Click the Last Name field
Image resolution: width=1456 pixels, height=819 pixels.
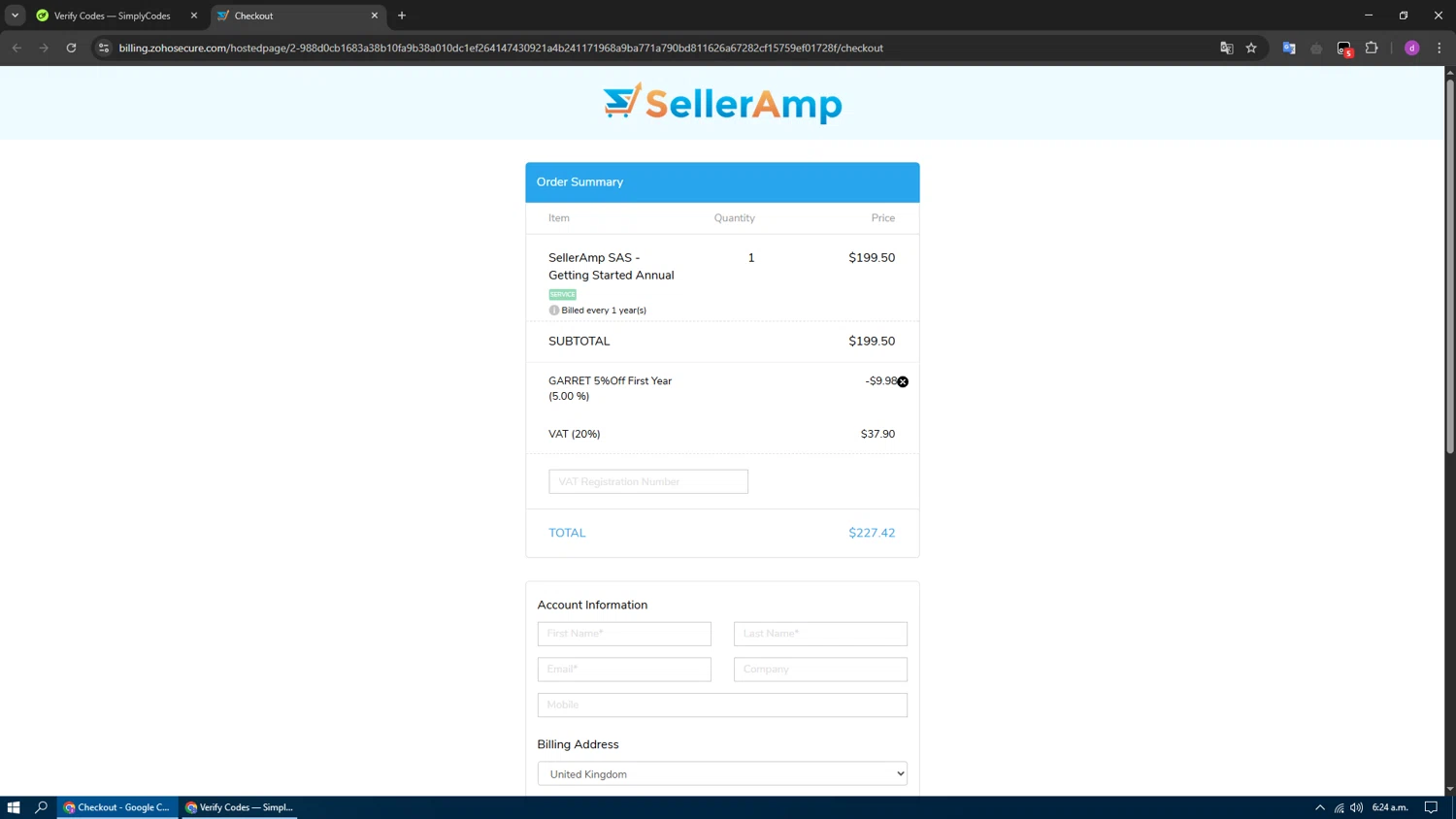coord(820,634)
